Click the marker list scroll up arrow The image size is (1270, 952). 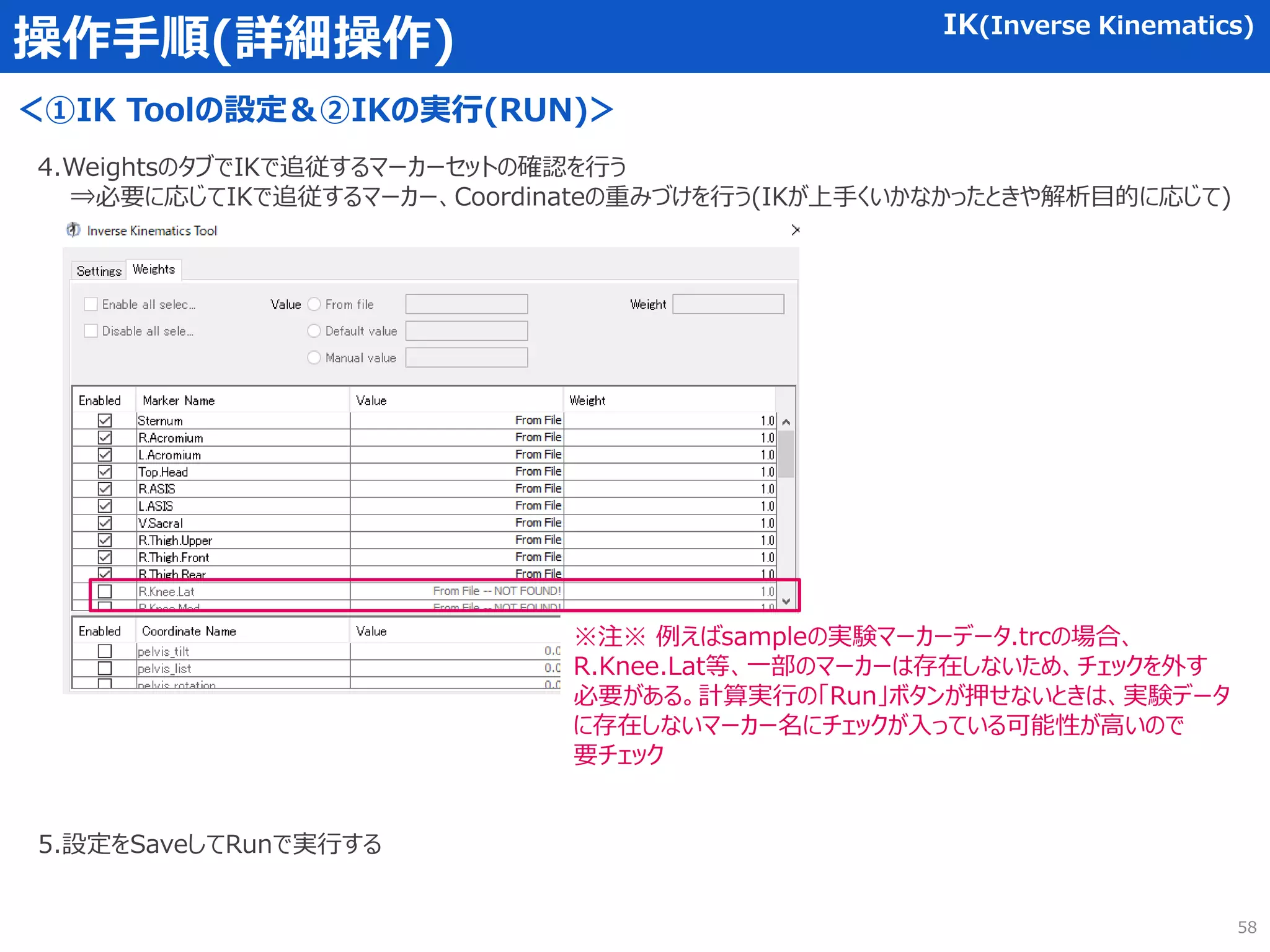tap(786, 422)
